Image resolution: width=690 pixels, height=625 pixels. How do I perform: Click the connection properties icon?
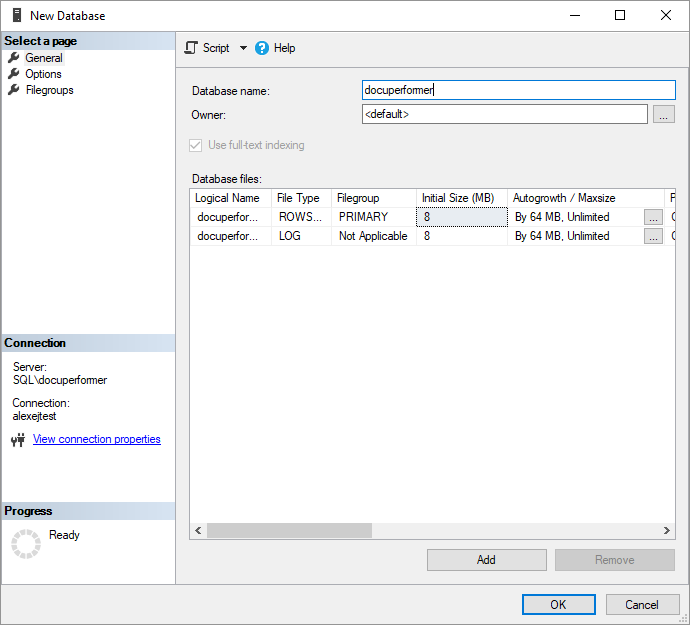pos(18,440)
